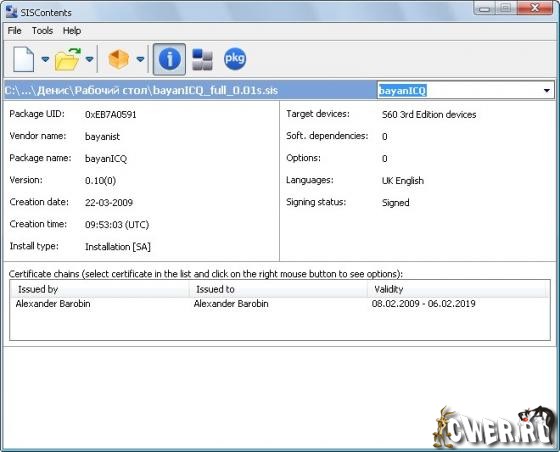Open the Tools menu
The height and width of the screenshot is (452, 560).
(42, 31)
